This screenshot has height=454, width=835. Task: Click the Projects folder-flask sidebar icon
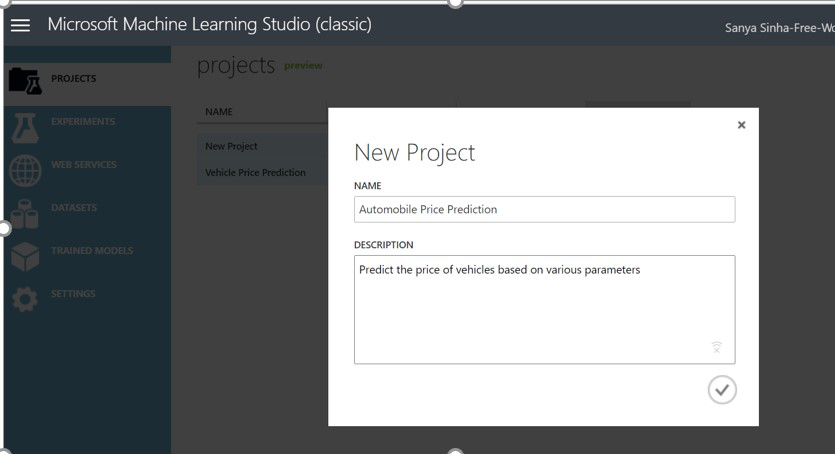[24, 80]
